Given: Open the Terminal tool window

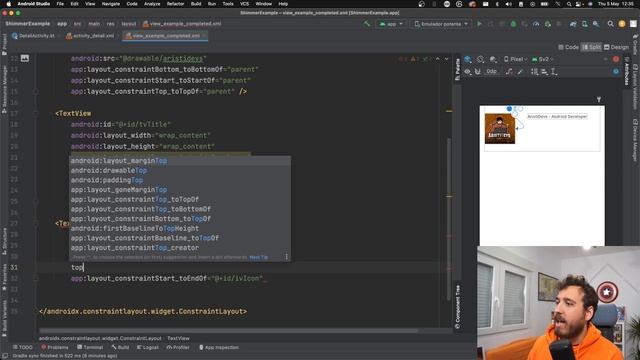Looking at the screenshot, I should [x=90, y=347].
